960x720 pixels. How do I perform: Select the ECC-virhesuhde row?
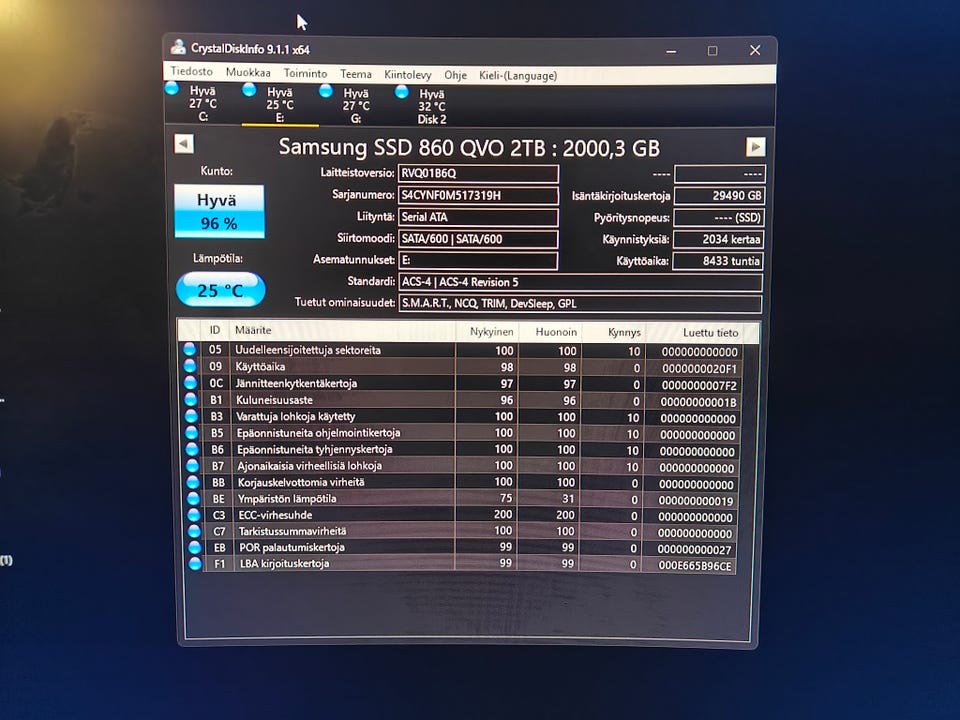pos(462,515)
